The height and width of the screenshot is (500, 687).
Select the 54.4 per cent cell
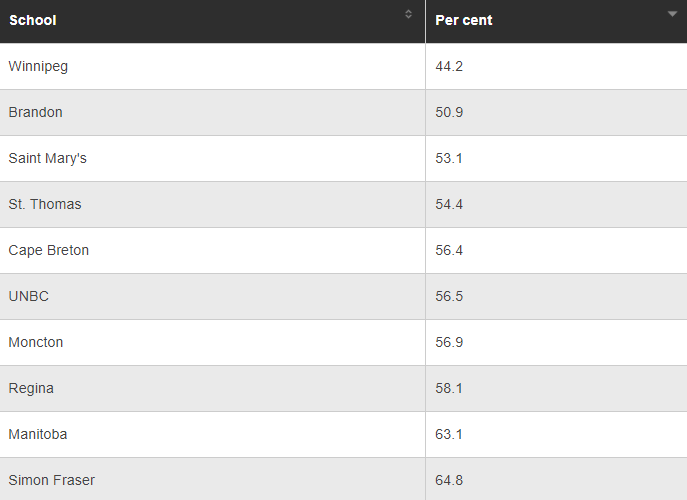click(x=449, y=204)
